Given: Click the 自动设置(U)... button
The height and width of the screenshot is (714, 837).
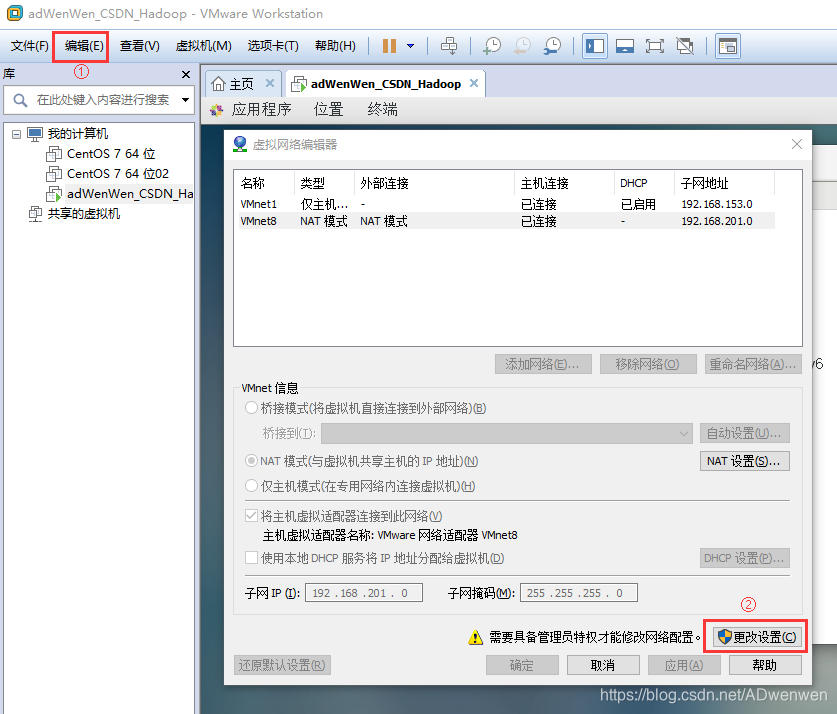Looking at the screenshot, I should point(745,433).
